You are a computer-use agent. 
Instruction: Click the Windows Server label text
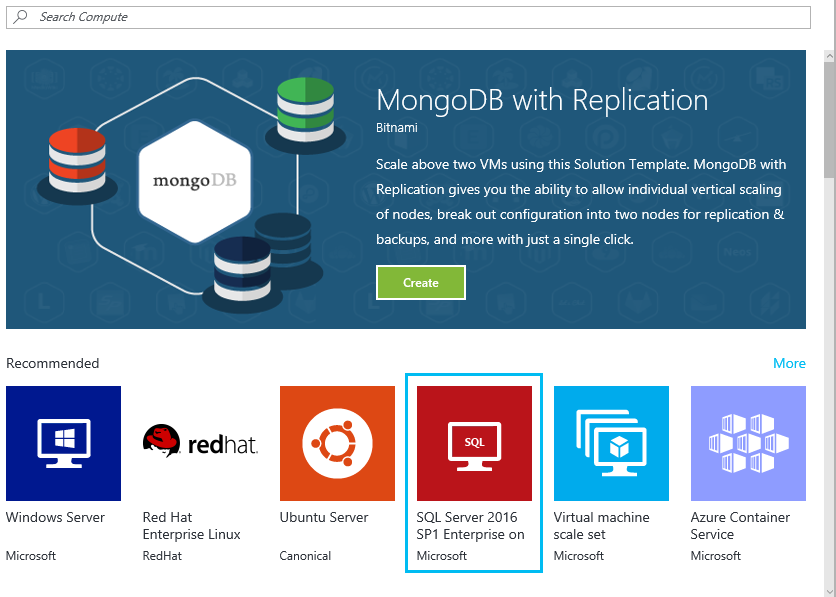point(55,517)
